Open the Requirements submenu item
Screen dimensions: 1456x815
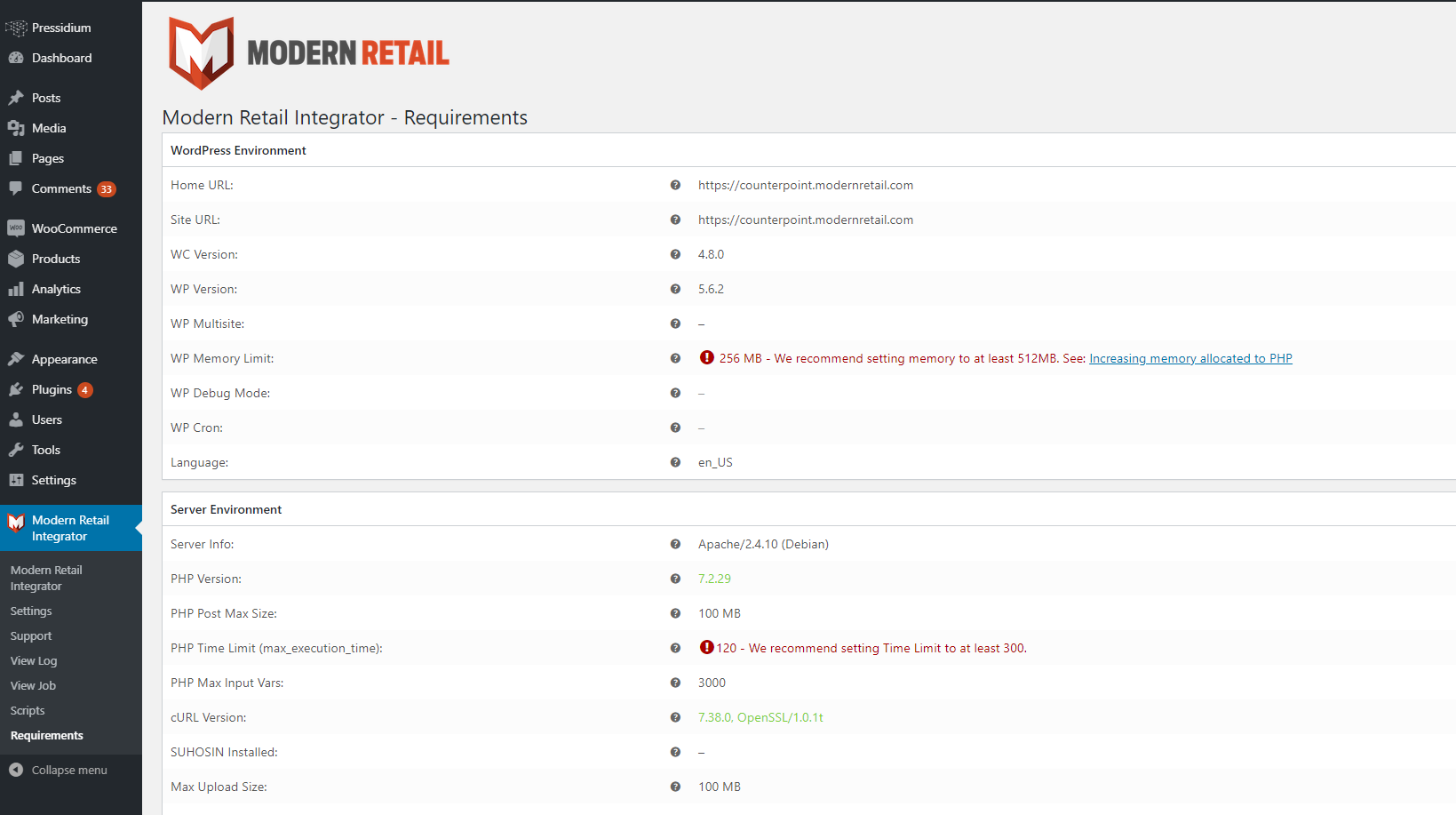click(x=47, y=736)
